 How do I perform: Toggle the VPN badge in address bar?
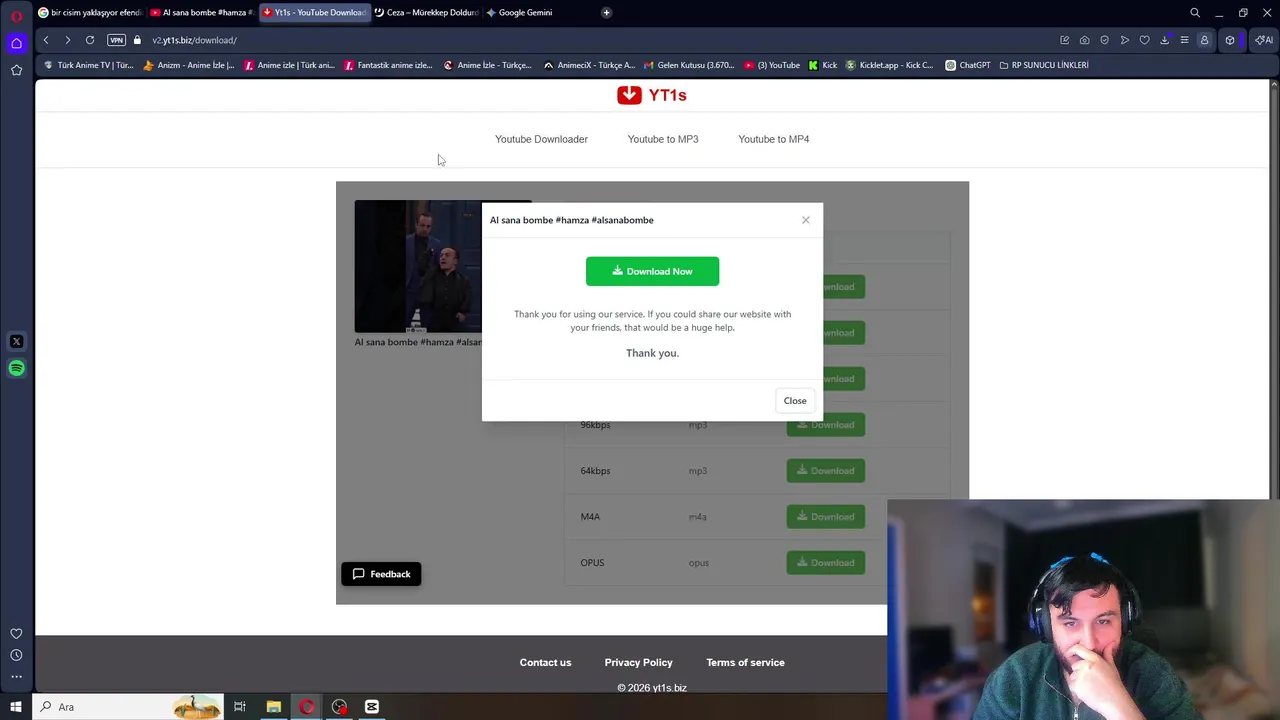(116, 40)
